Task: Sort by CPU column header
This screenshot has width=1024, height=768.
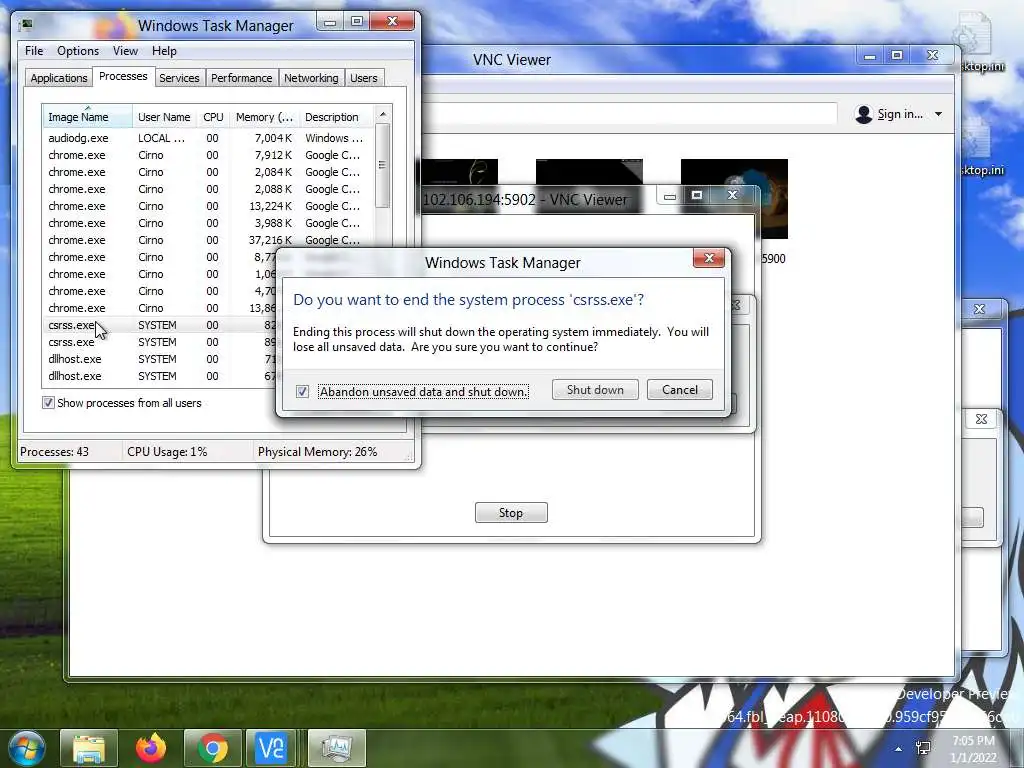Action: tap(213, 117)
